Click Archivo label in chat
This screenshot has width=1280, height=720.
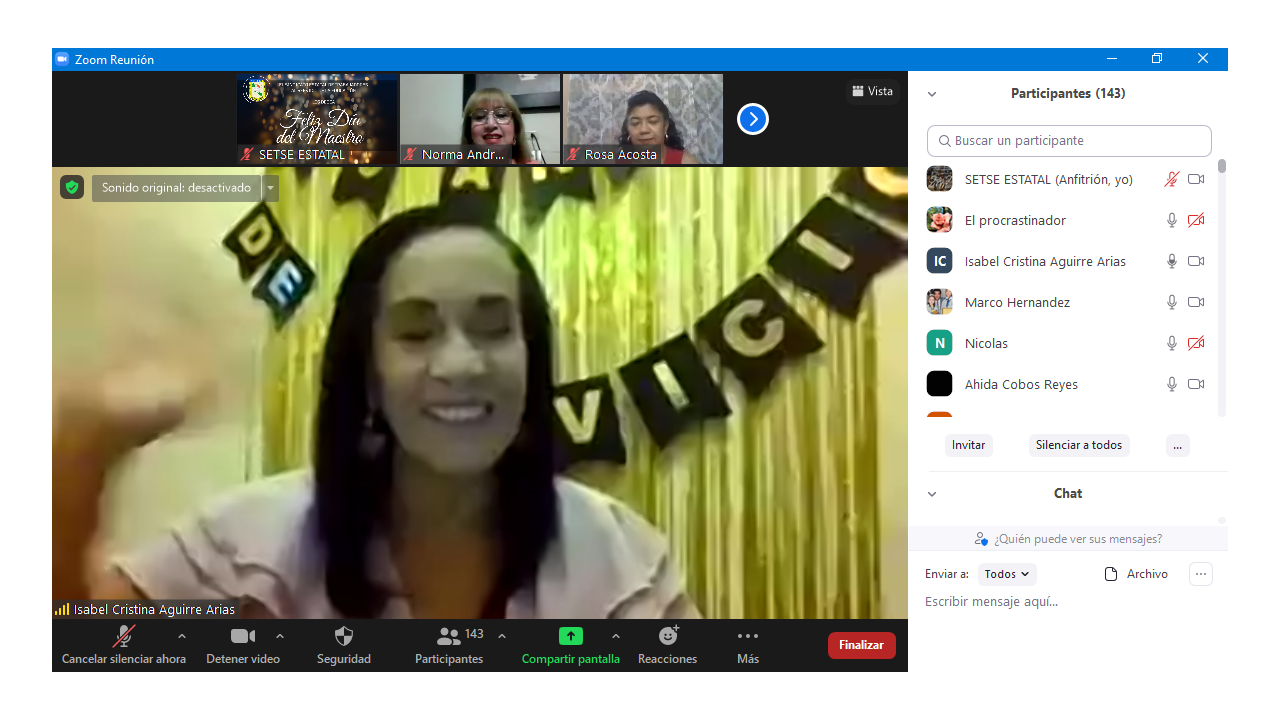pos(1147,574)
